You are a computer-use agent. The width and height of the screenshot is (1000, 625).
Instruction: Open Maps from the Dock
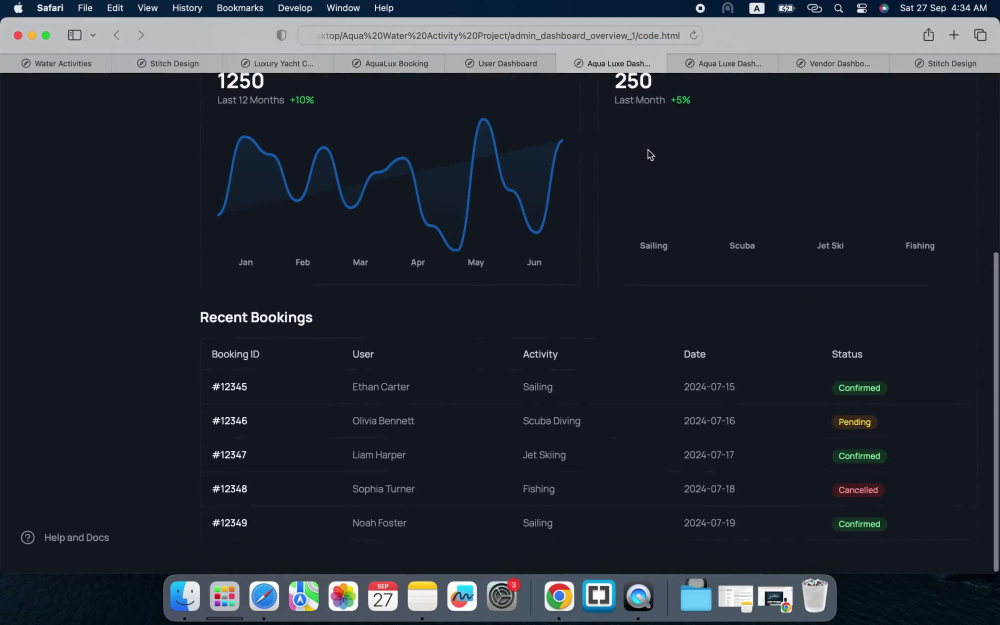304,597
